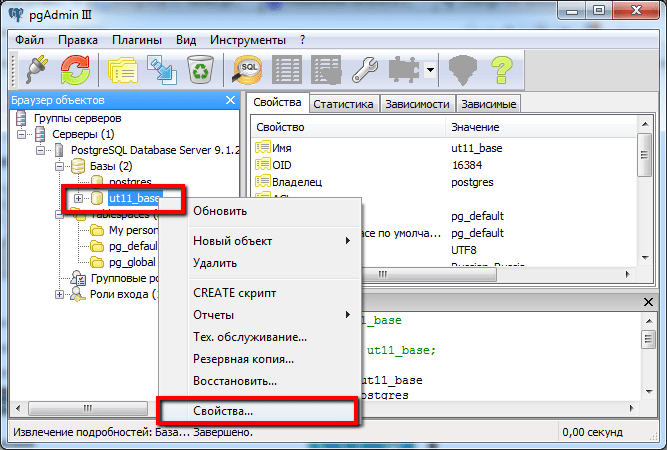The height and width of the screenshot is (450, 667).
Task: Collapse the Серверы (1) node
Action: [21, 134]
